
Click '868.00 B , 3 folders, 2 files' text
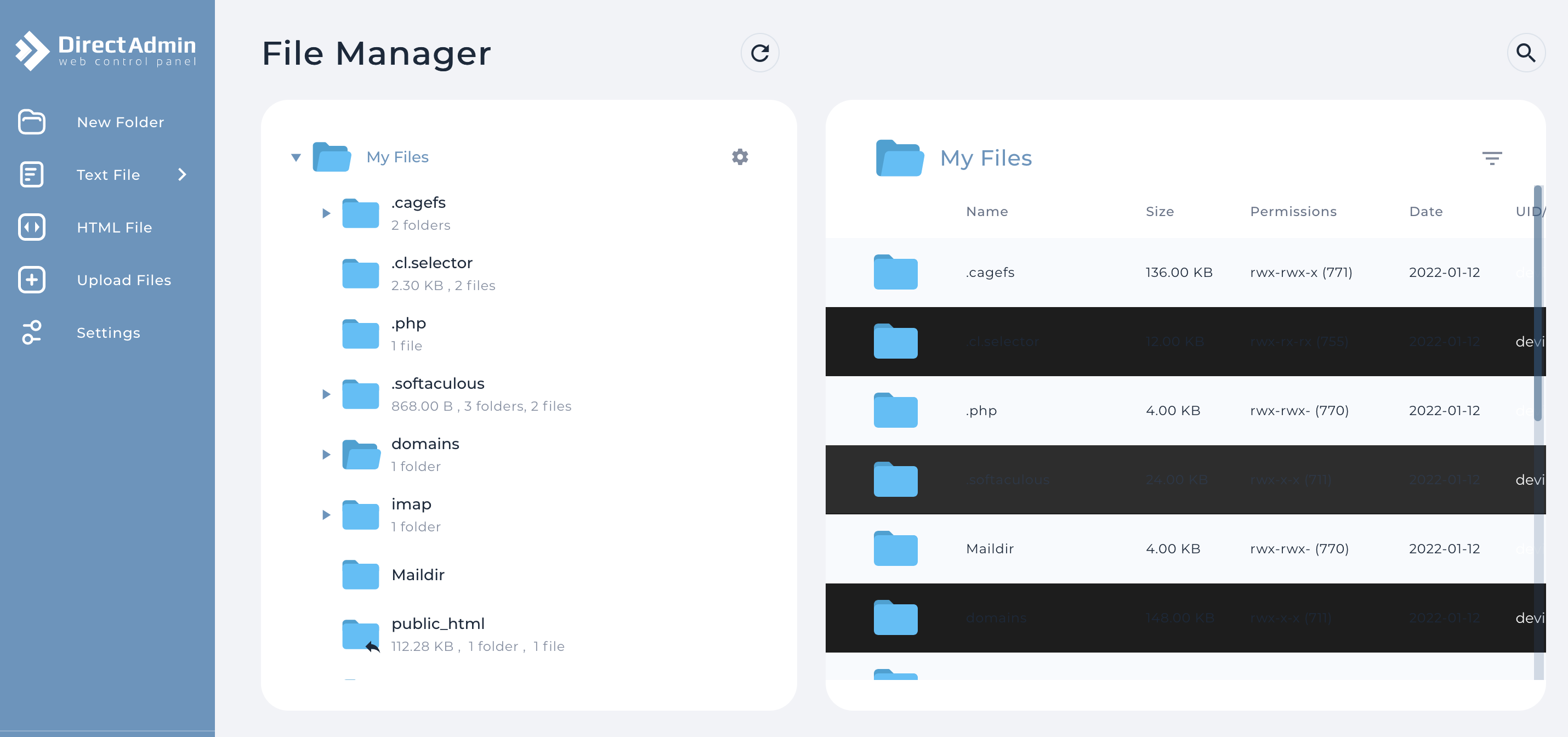point(481,406)
